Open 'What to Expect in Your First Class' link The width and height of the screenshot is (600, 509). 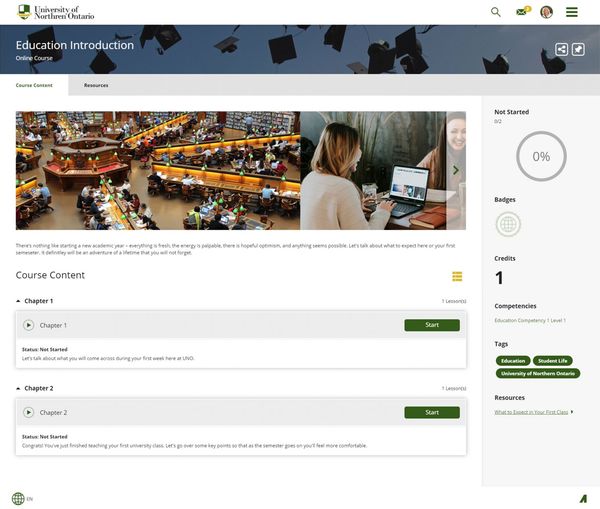click(531, 412)
